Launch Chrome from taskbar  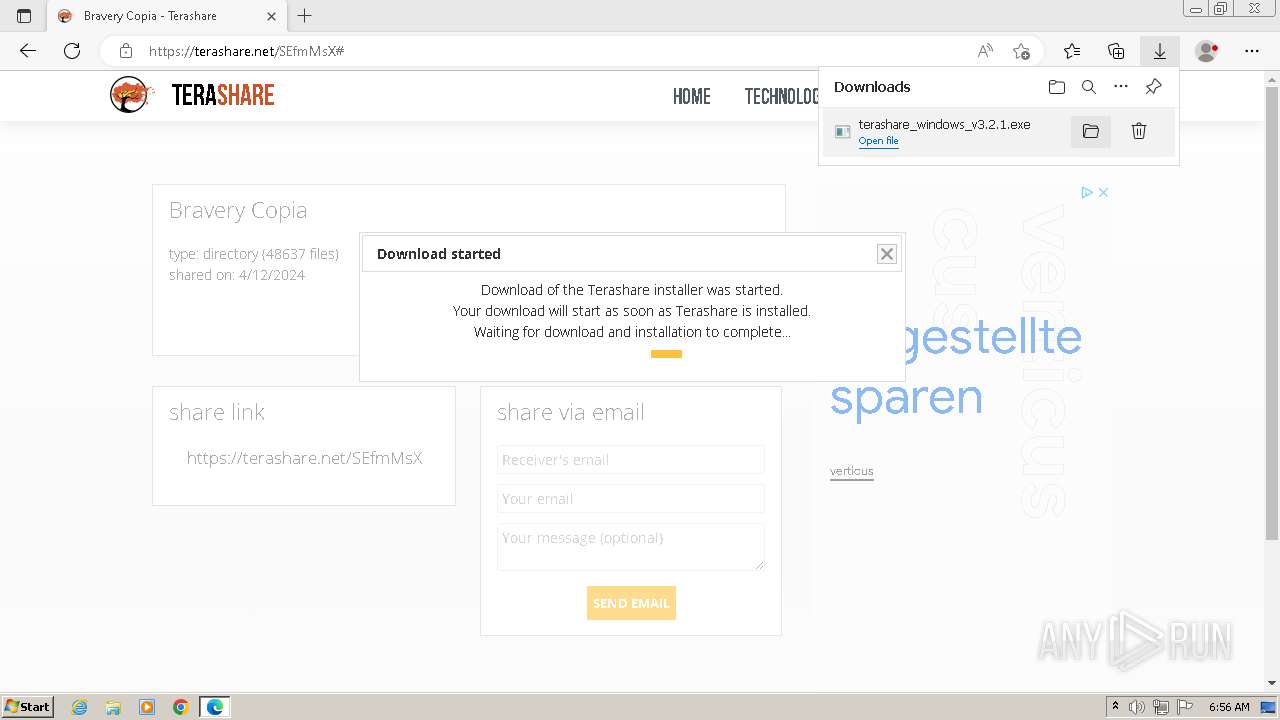pos(180,707)
